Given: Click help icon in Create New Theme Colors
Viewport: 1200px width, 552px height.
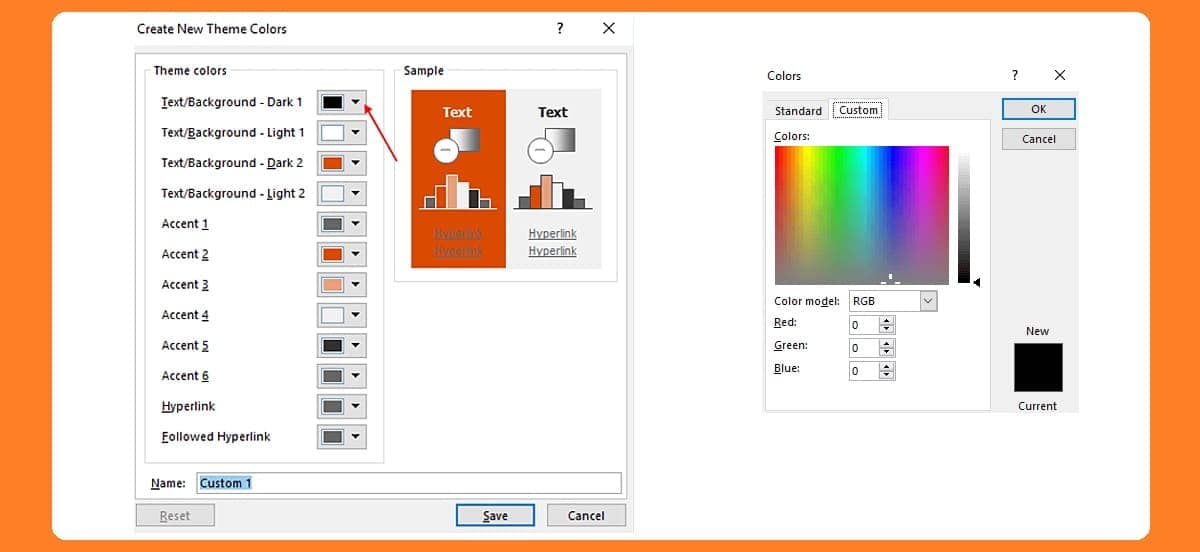Looking at the screenshot, I should tap(560, 29).
